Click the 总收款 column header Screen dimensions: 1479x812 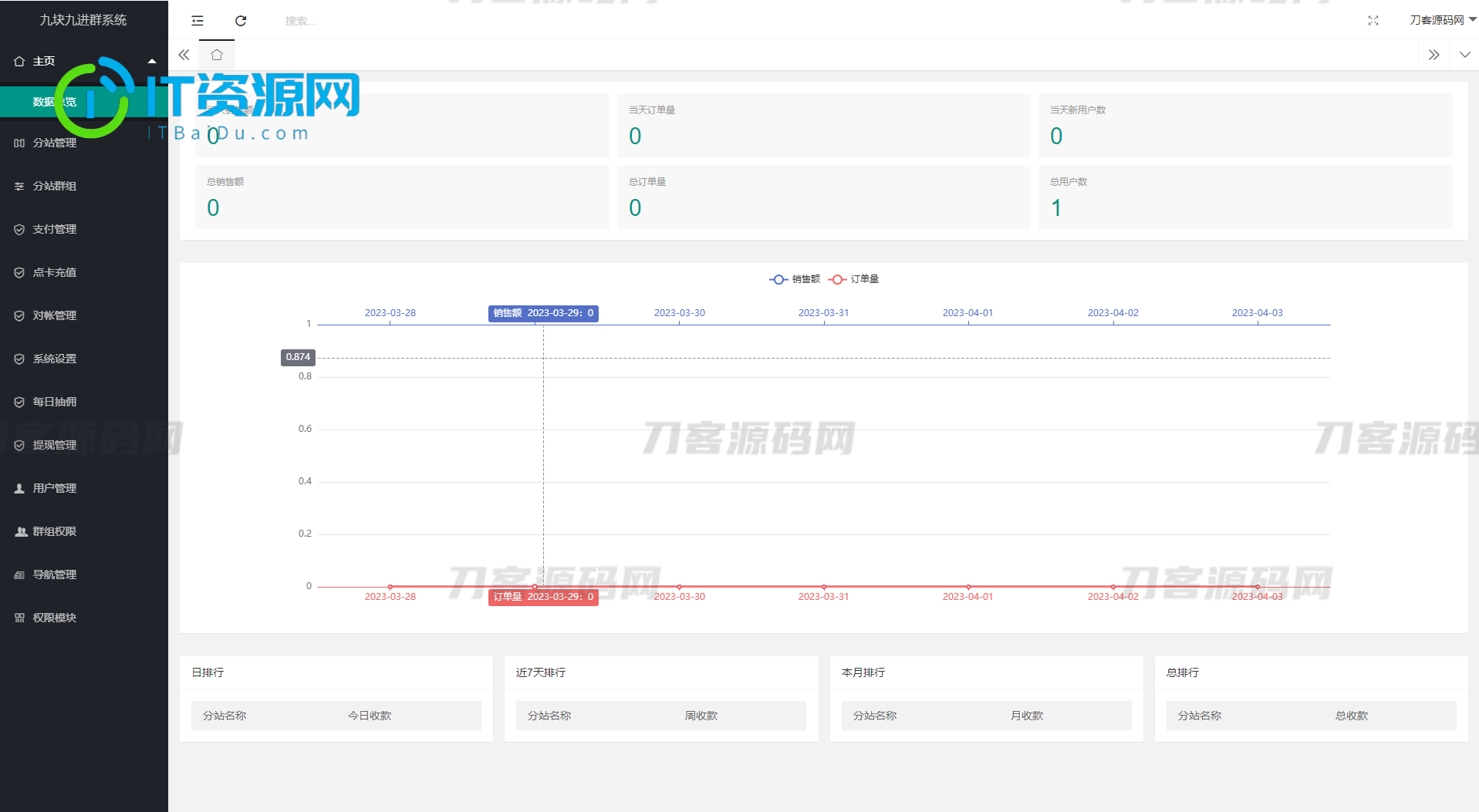[1352, 716]
